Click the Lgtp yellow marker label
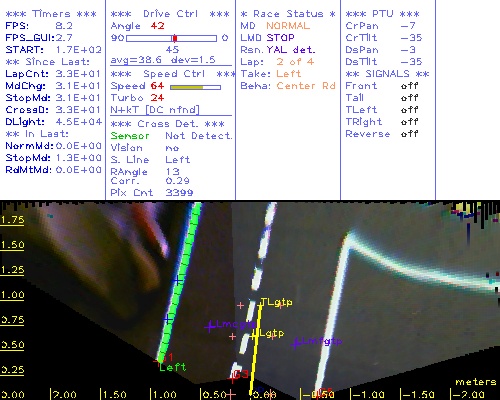Screen dimensions: 500x400 coord(272,333)
